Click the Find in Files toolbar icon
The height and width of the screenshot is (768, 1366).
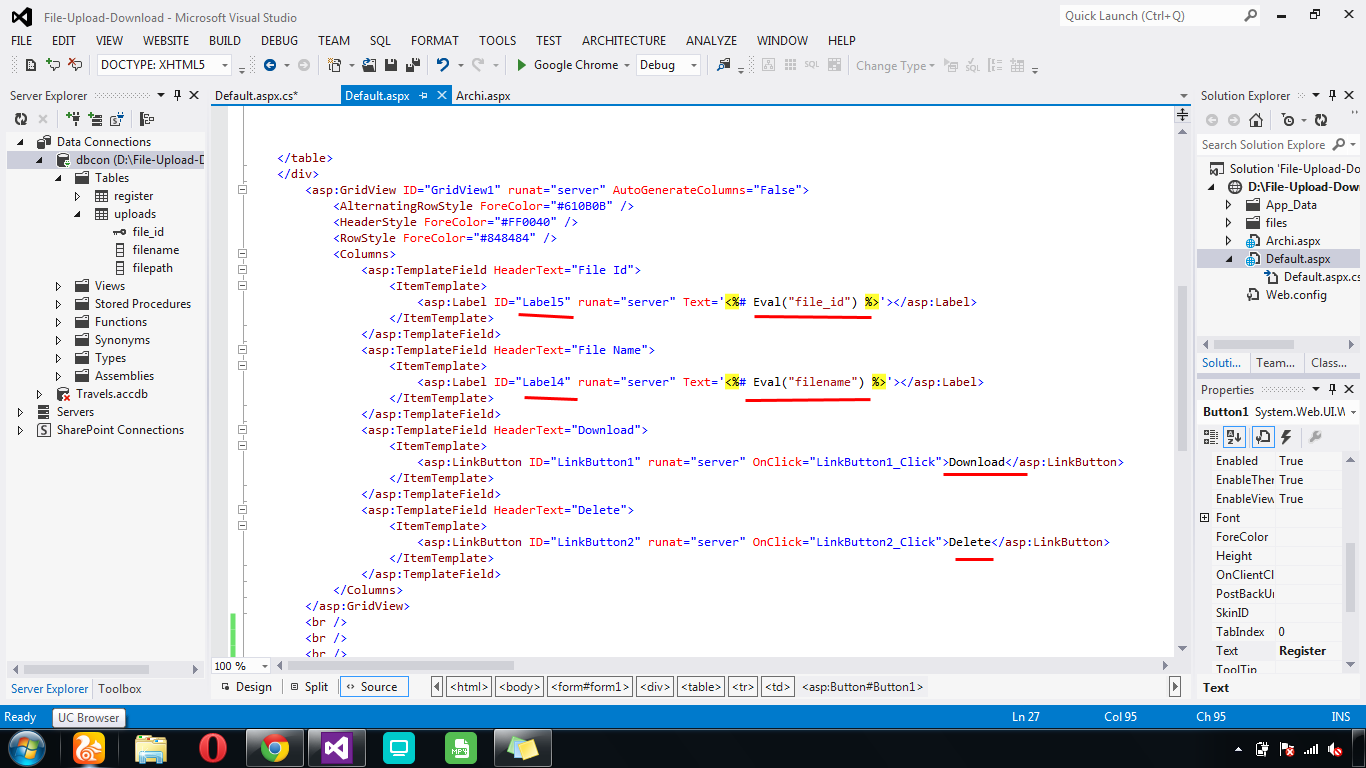tap(724, 65)
